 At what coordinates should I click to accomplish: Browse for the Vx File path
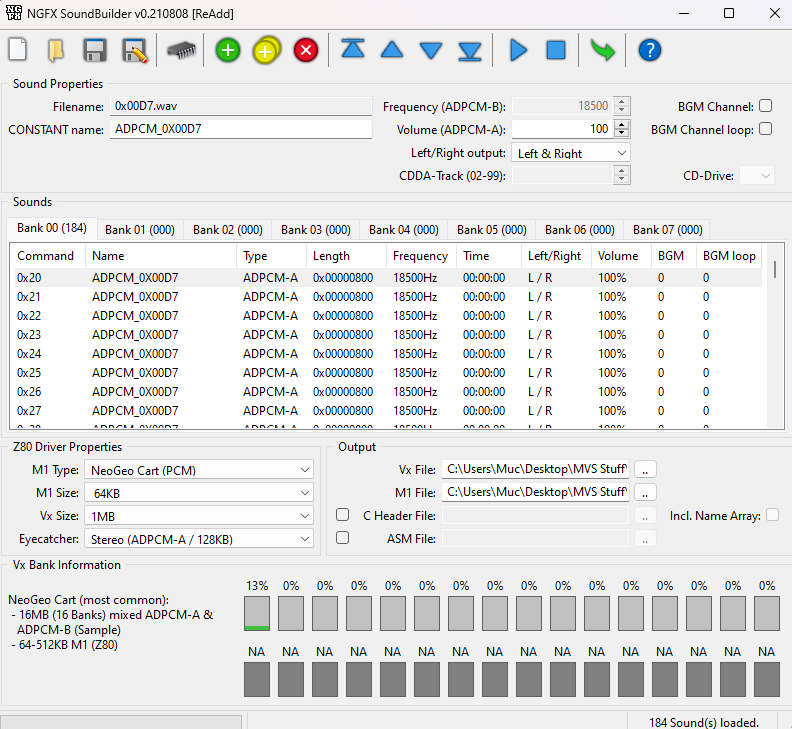(x=645, y=469)
